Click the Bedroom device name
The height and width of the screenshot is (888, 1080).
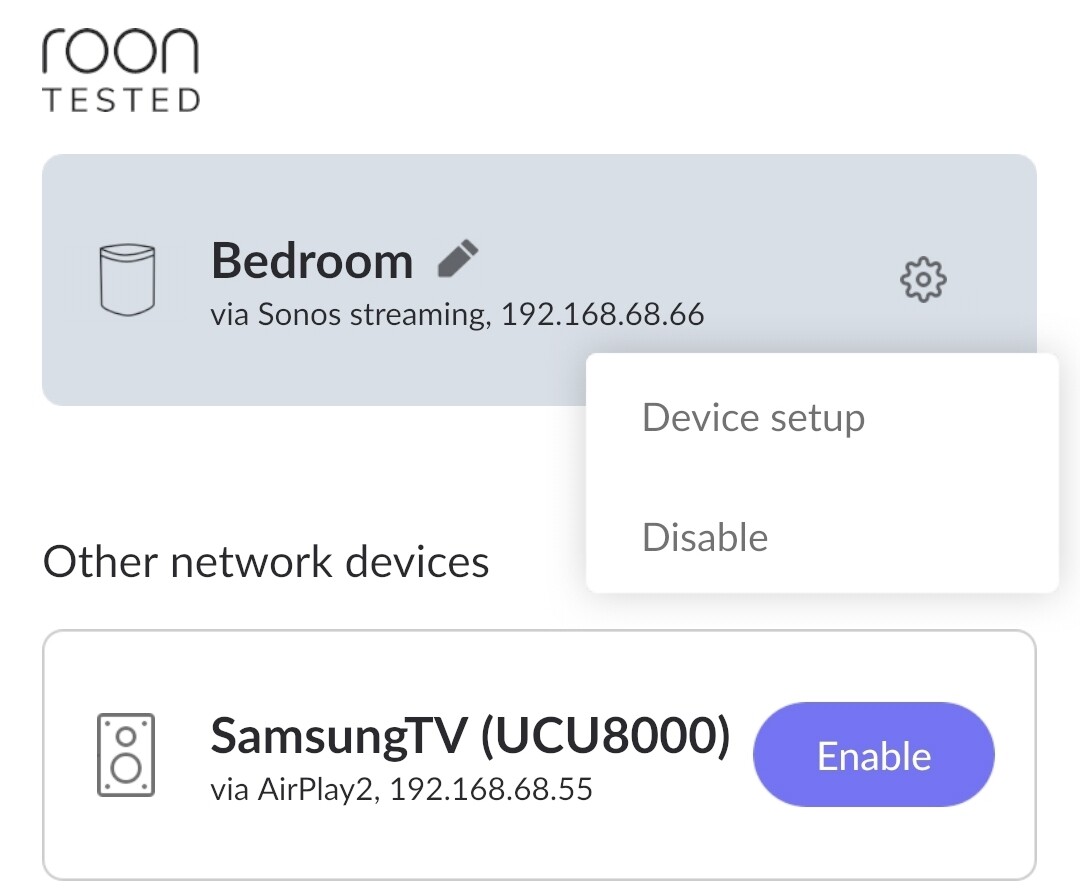(x=312, y=262)
